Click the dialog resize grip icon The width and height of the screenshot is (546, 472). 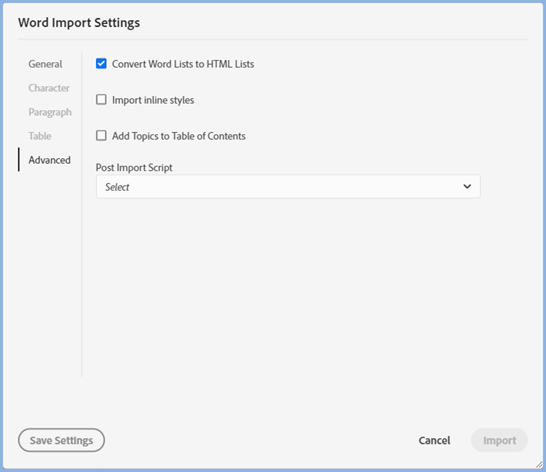[539, 464]
